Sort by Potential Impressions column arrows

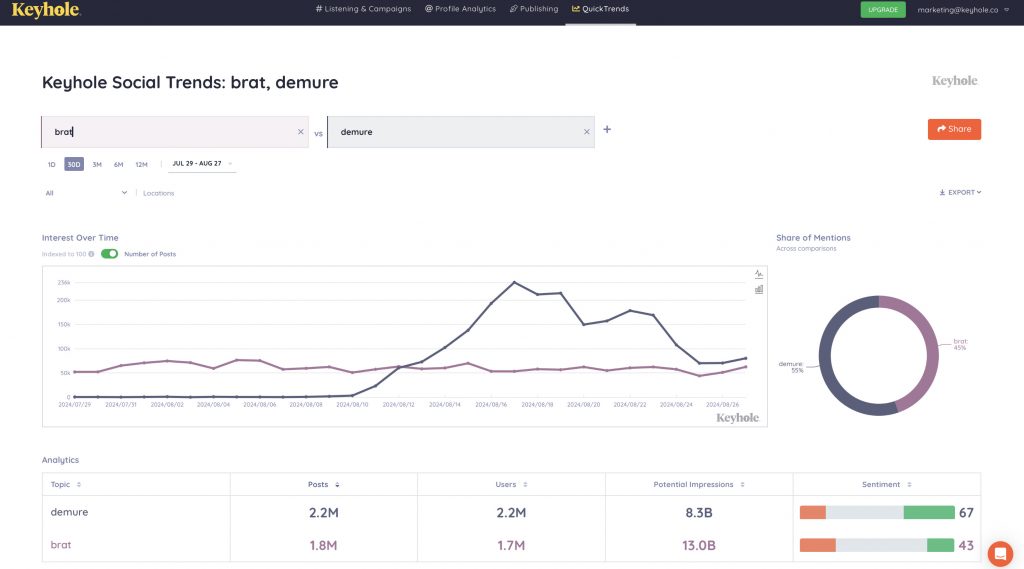tap(743, 485)
